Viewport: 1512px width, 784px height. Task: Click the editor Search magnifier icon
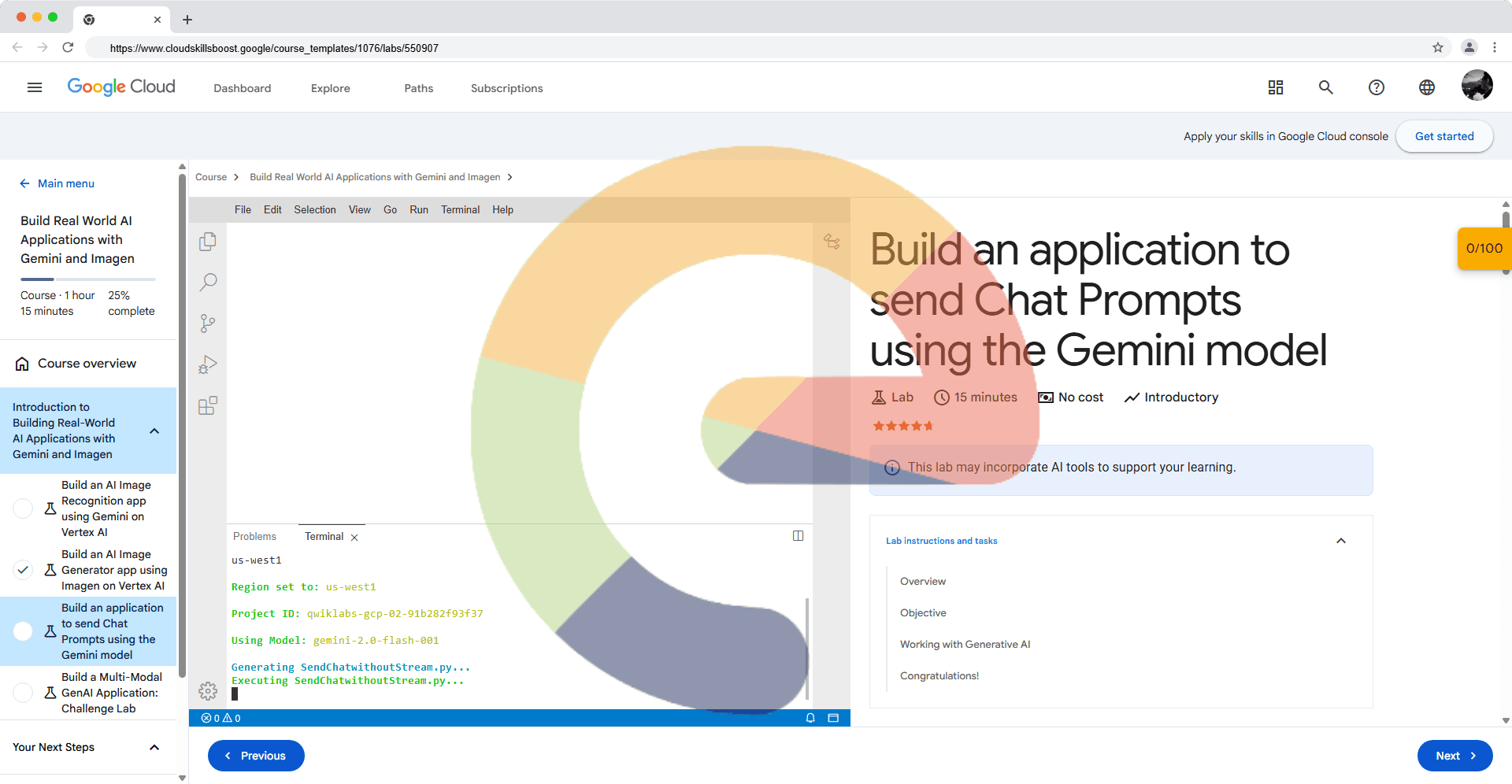click(x=208, y=283)
